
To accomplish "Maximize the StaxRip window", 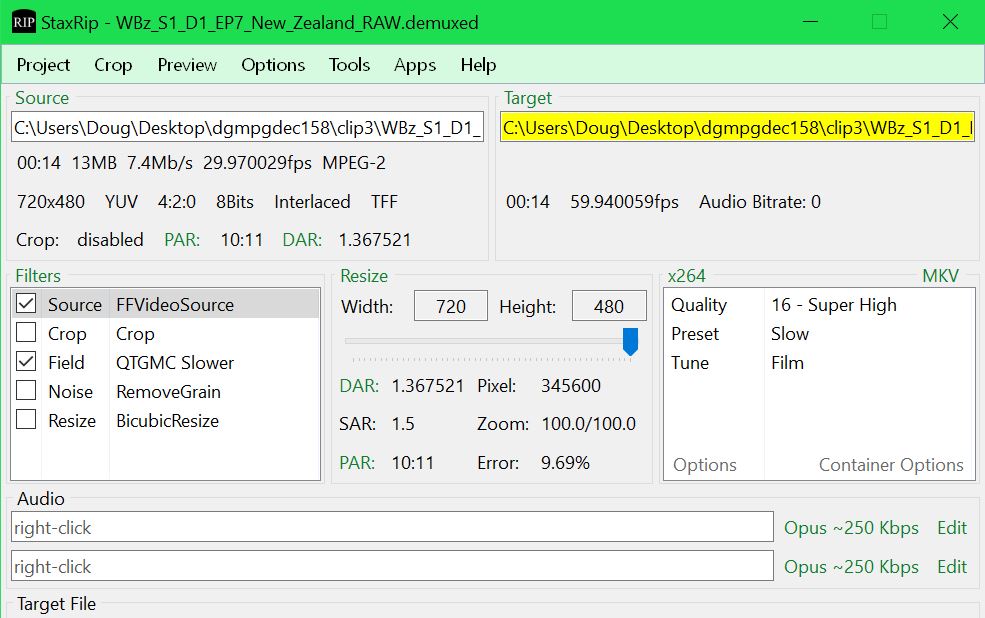I will click(x=879, y=22).
